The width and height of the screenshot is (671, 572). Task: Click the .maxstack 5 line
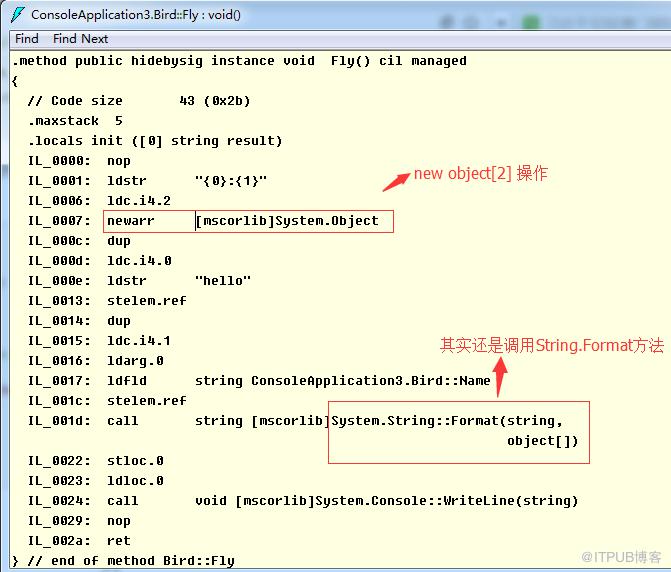pyautogui.click(x=75, y=121)
